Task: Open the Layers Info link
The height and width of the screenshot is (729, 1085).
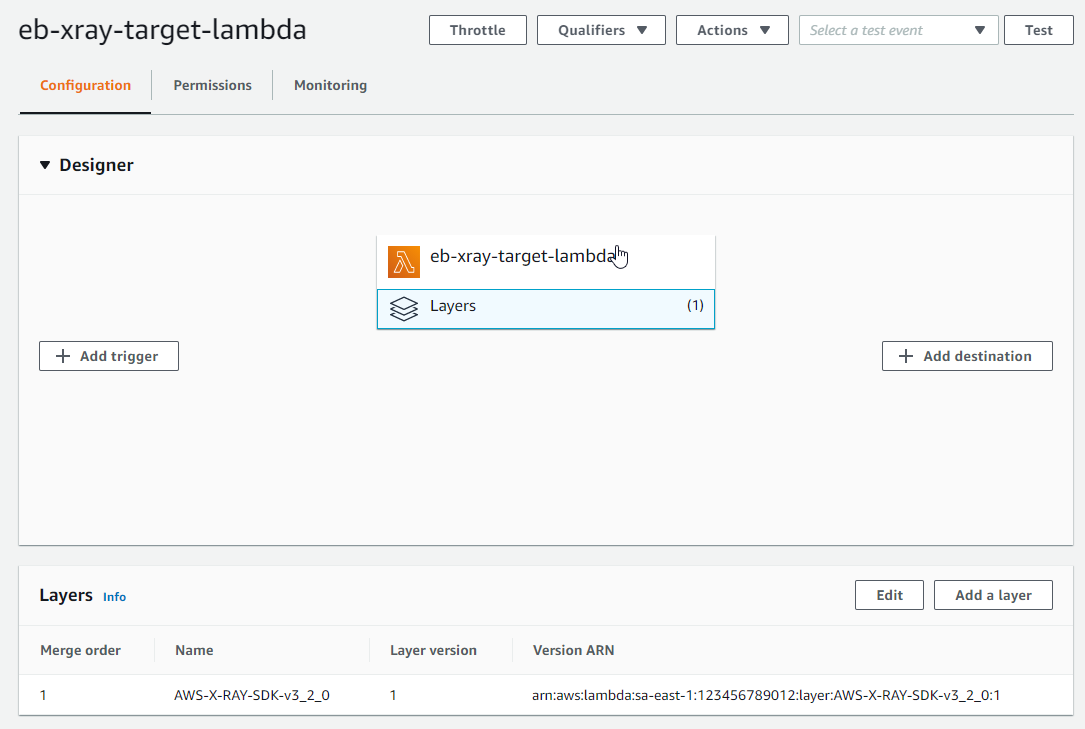Action: [x=114, y=597]
